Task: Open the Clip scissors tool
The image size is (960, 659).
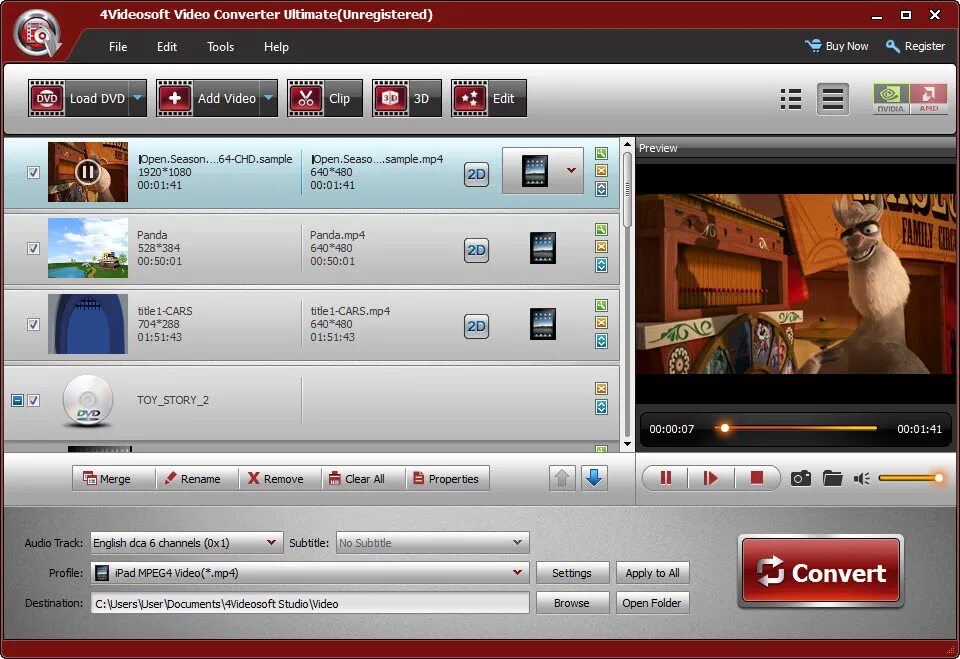Action: pyautogui.click(x=324, y=98)
